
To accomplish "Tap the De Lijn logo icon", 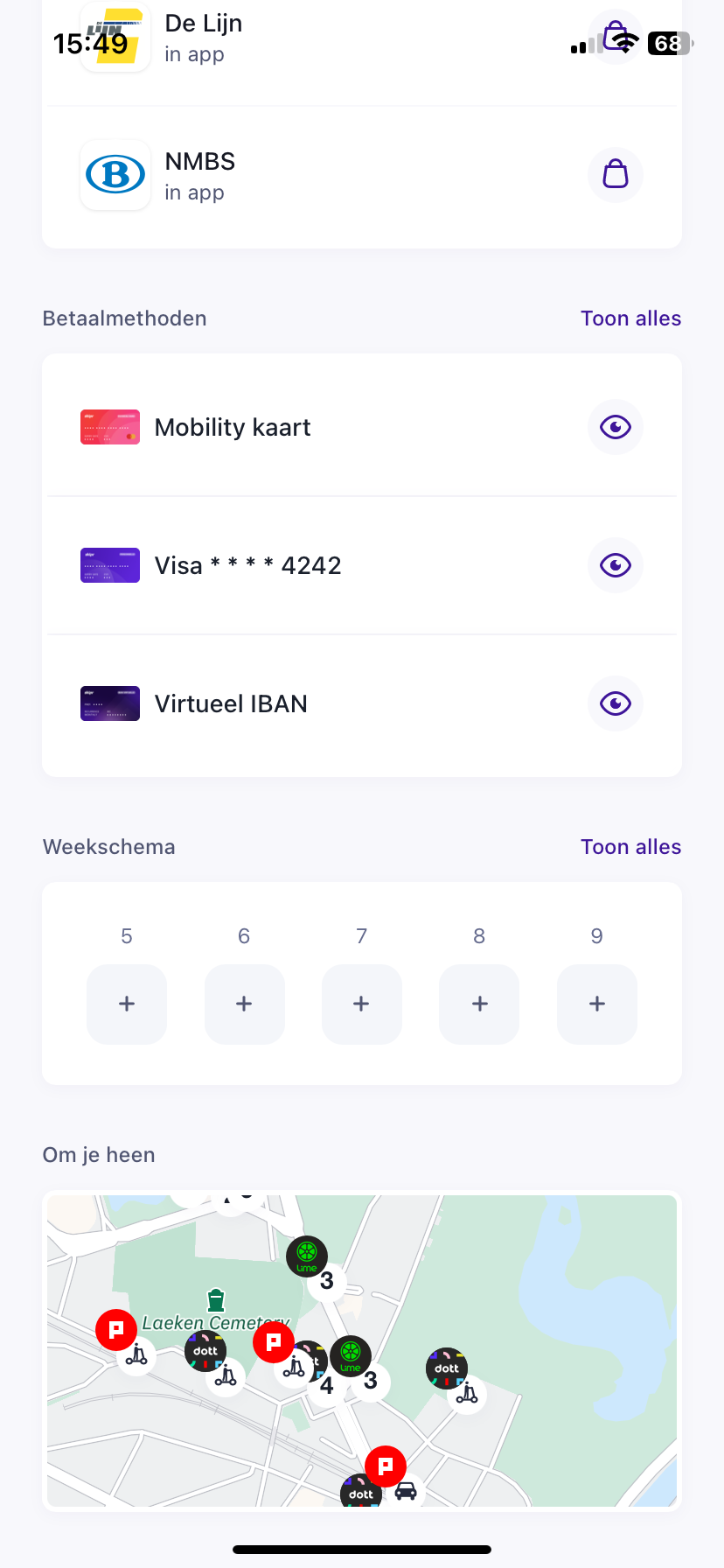I will pyautogui.click(x=115, y=37).
